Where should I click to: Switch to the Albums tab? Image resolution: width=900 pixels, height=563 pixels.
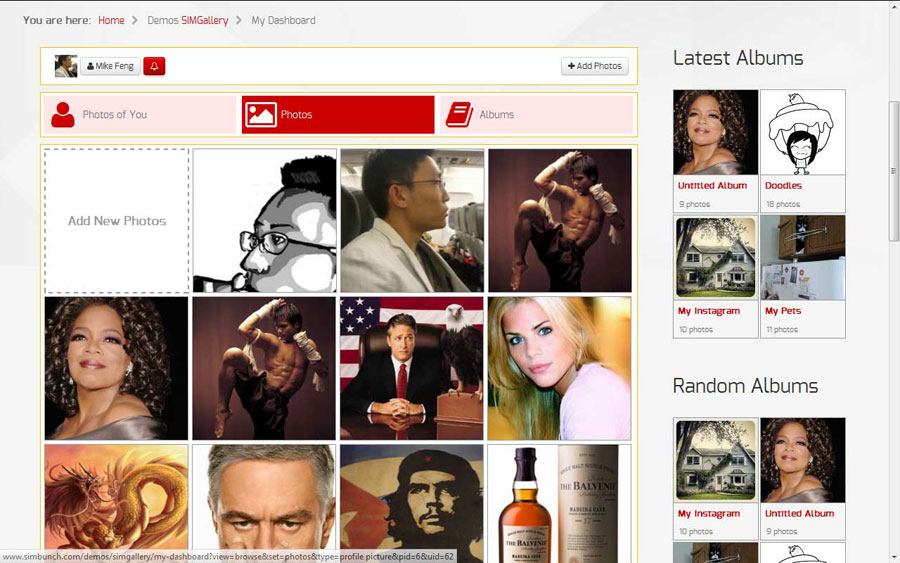[536, 115]
